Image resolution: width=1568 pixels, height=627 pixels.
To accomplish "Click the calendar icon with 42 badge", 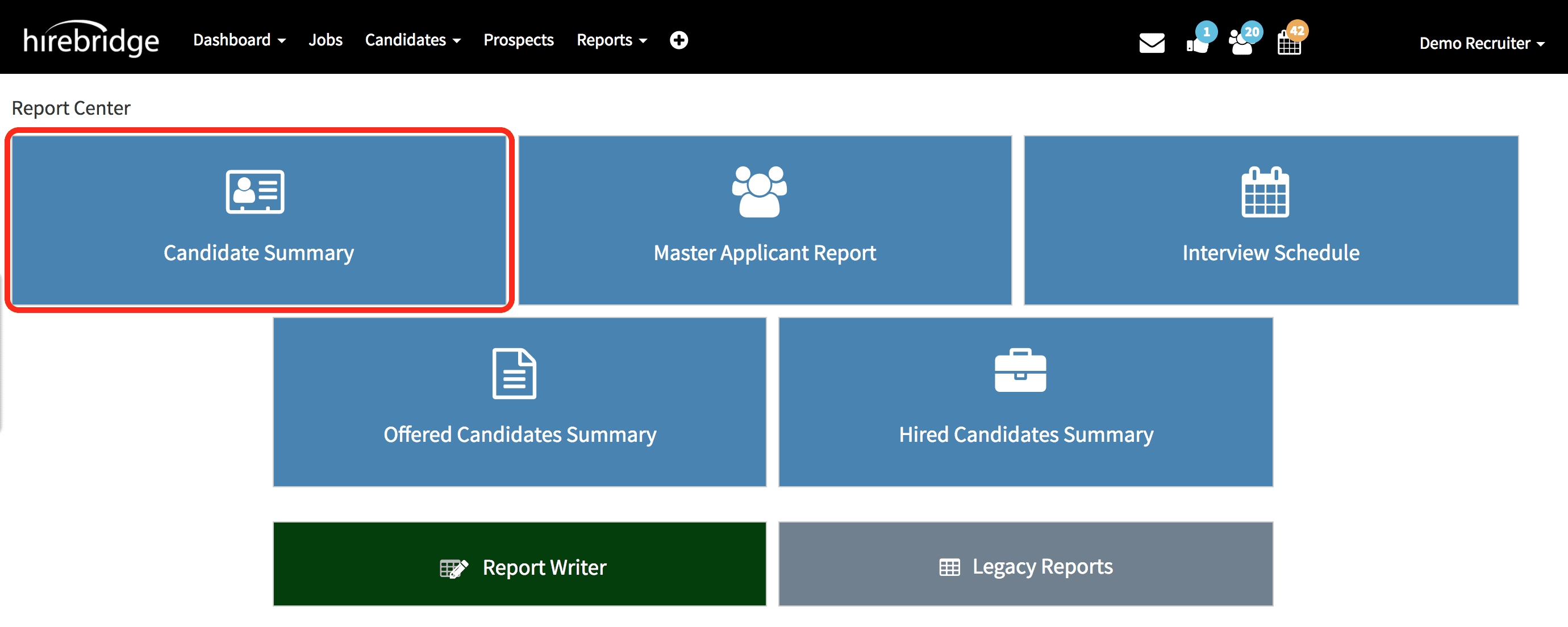I will [1290, 43].
